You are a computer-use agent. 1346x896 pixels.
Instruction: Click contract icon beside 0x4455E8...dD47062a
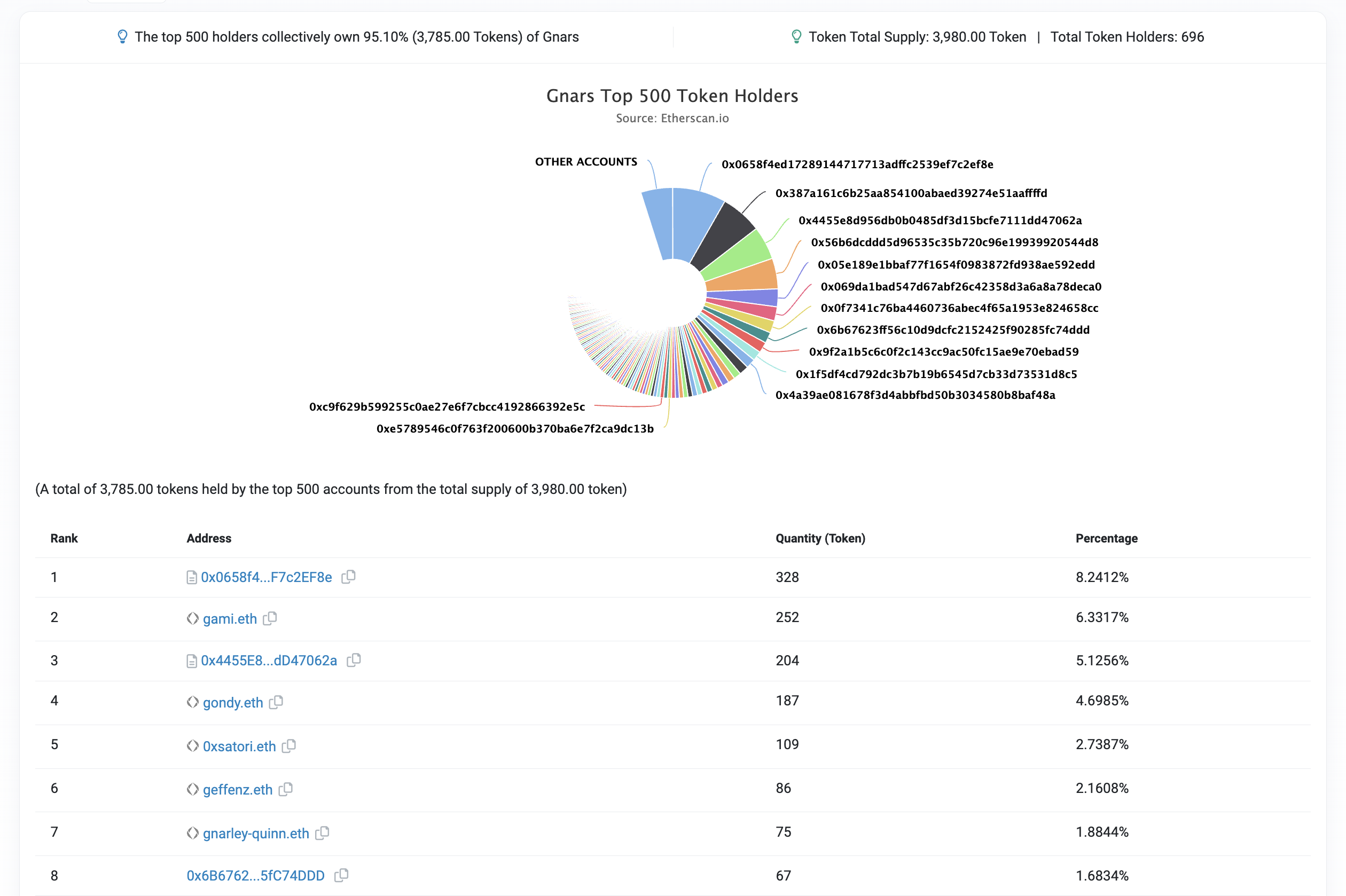click(191, 661)
